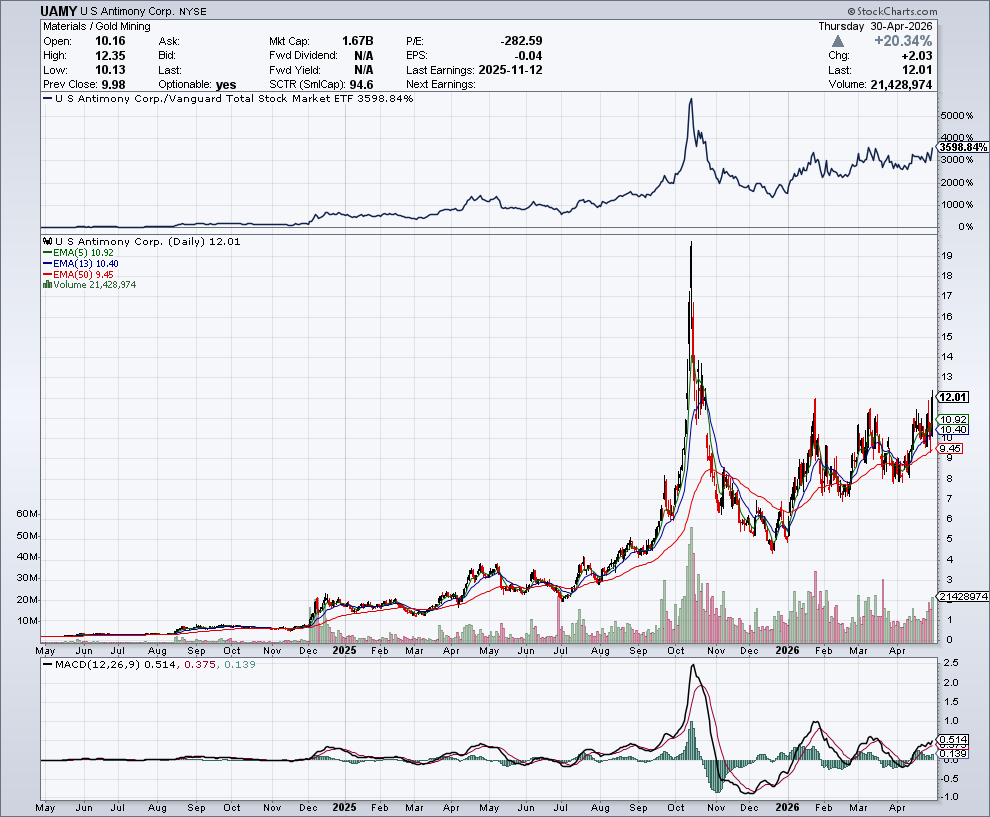This screenshot has height=817, width=990.
Task: Click the EMA(5) 10.92 legend label
Action: 83,253
